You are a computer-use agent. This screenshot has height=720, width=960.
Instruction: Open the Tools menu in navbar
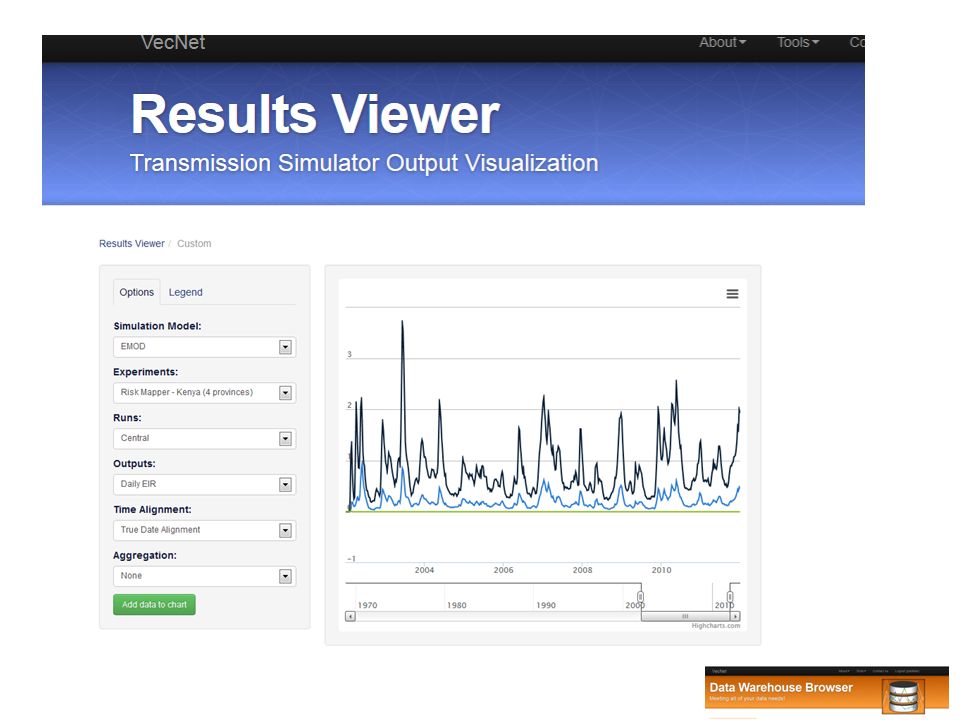pyautogui.click(x=798, y=42)
